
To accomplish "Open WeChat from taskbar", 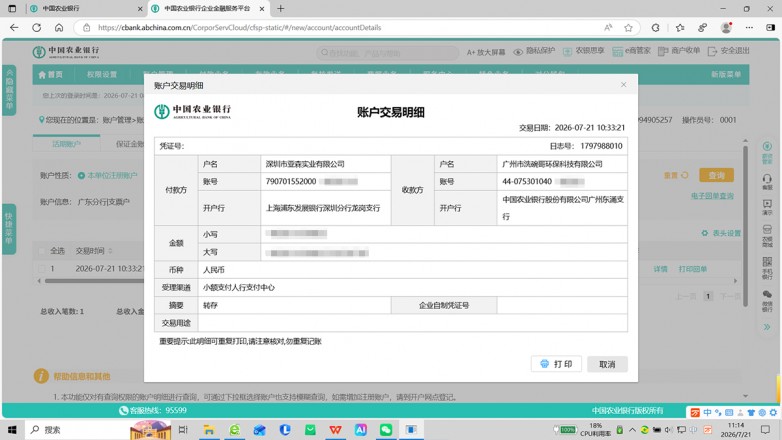I will tap(386, 430).
